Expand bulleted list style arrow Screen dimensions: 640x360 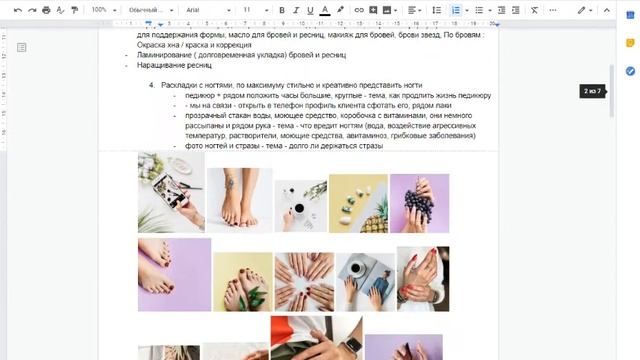pos(490,10)
